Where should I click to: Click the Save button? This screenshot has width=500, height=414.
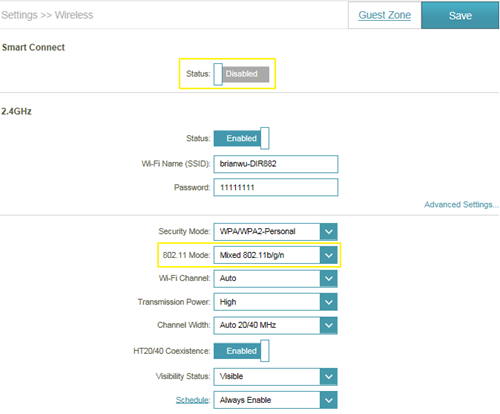pos(460,15)
